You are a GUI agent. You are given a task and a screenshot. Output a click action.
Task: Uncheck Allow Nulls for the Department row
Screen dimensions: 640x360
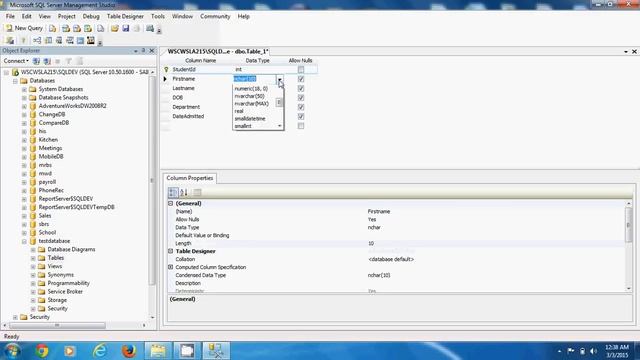pos(301,107)
